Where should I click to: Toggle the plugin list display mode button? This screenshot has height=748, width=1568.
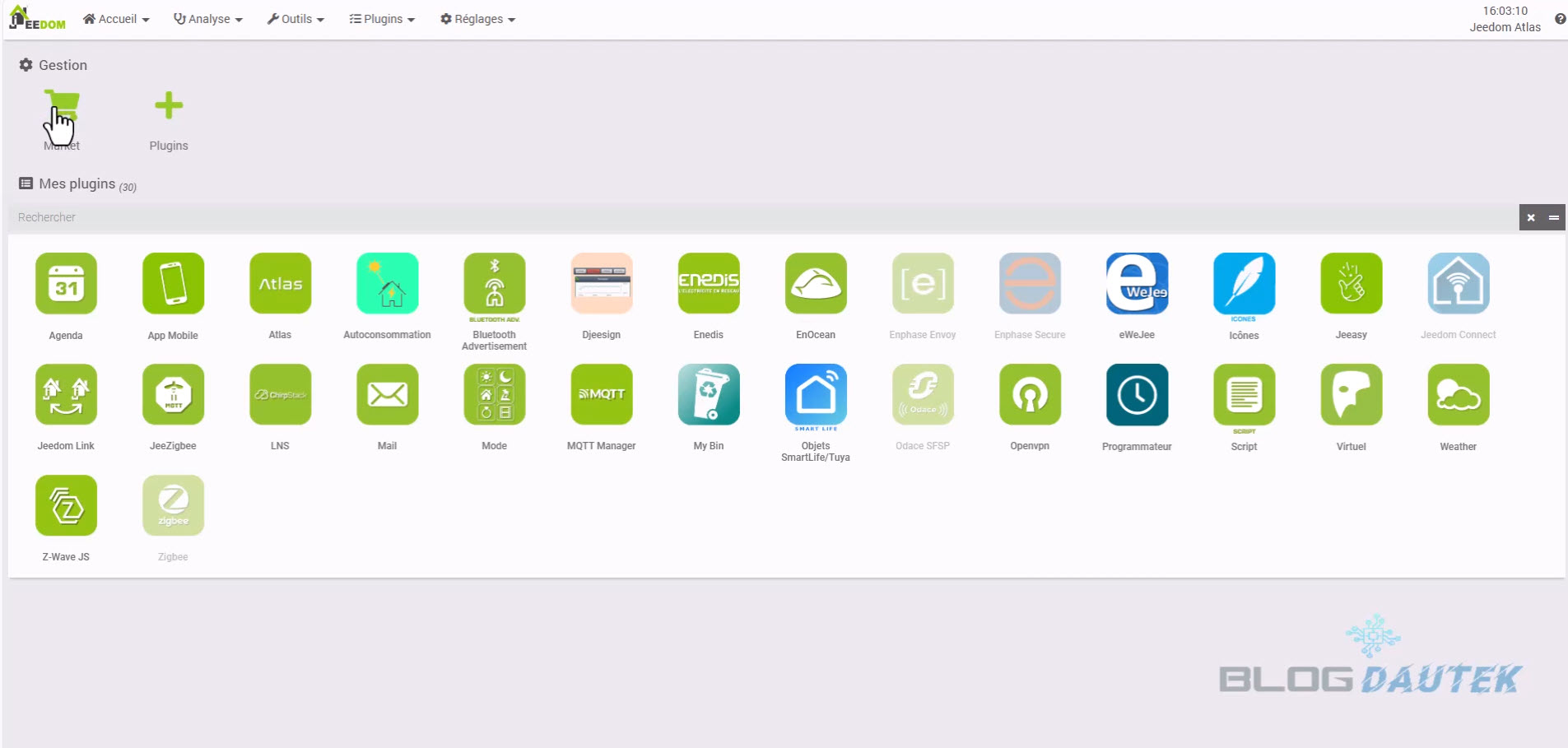click(x=1554, y=217)
